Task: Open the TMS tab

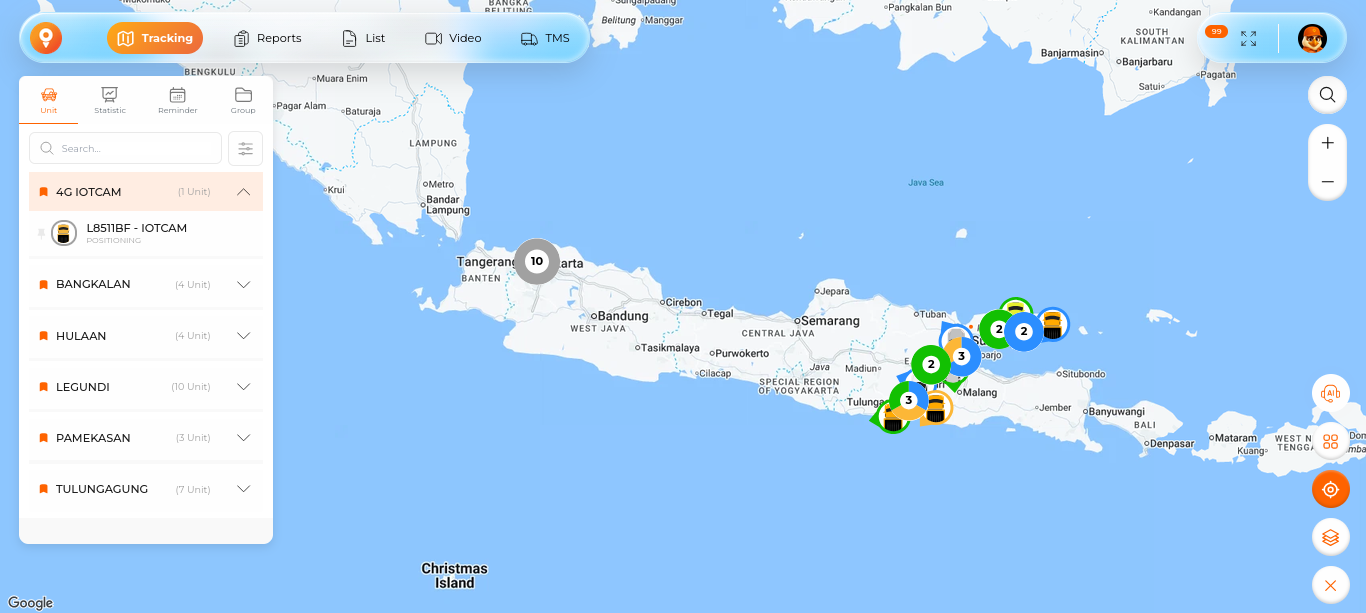Action: point(545,38)
